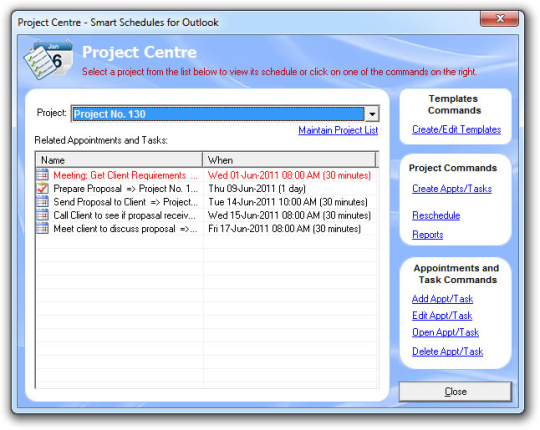Sort list by the When column header
540x430 pixels.
pyautogui.click(x=289, y=160)
